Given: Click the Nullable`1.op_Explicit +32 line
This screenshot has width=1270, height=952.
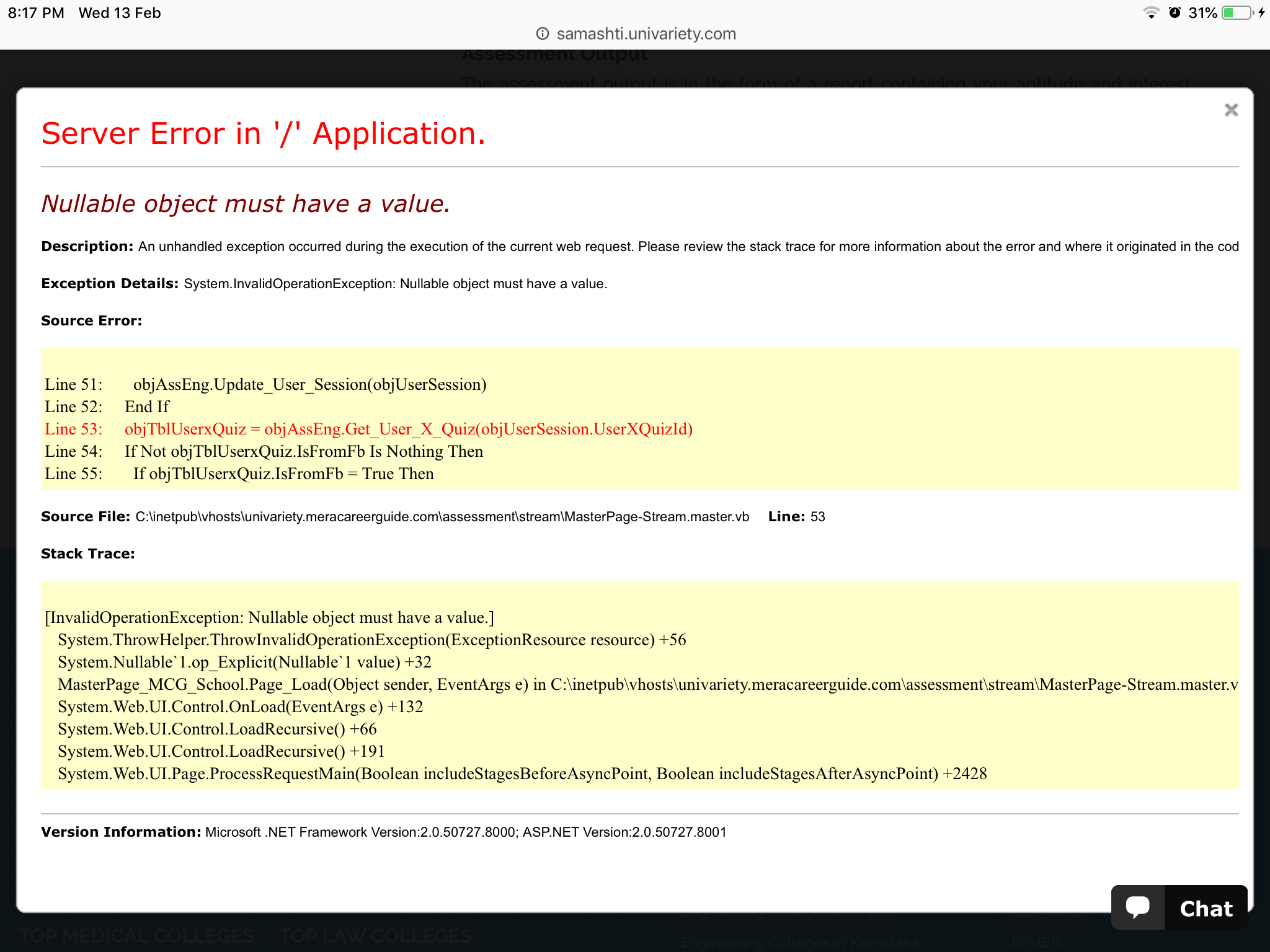Looking at the screenshot, I should click(244, 662).
